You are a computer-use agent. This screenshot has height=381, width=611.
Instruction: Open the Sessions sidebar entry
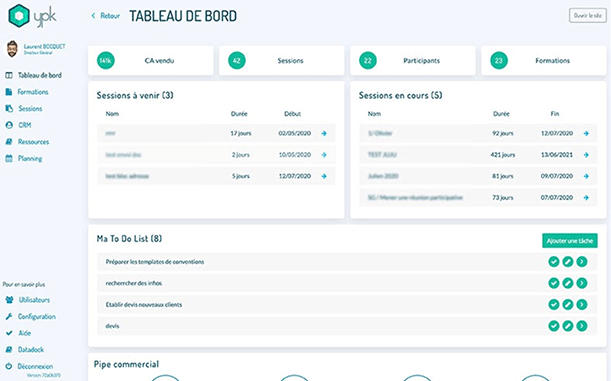pyautogui.click(x=30, y=109)
